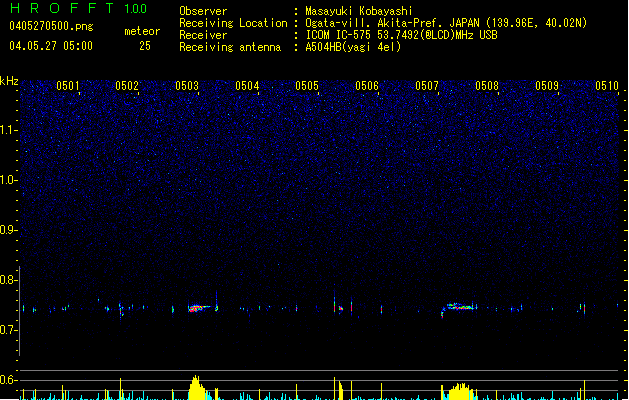Screen dimensions: 629x400
Task: Click the meteor label
Action: 142,31
